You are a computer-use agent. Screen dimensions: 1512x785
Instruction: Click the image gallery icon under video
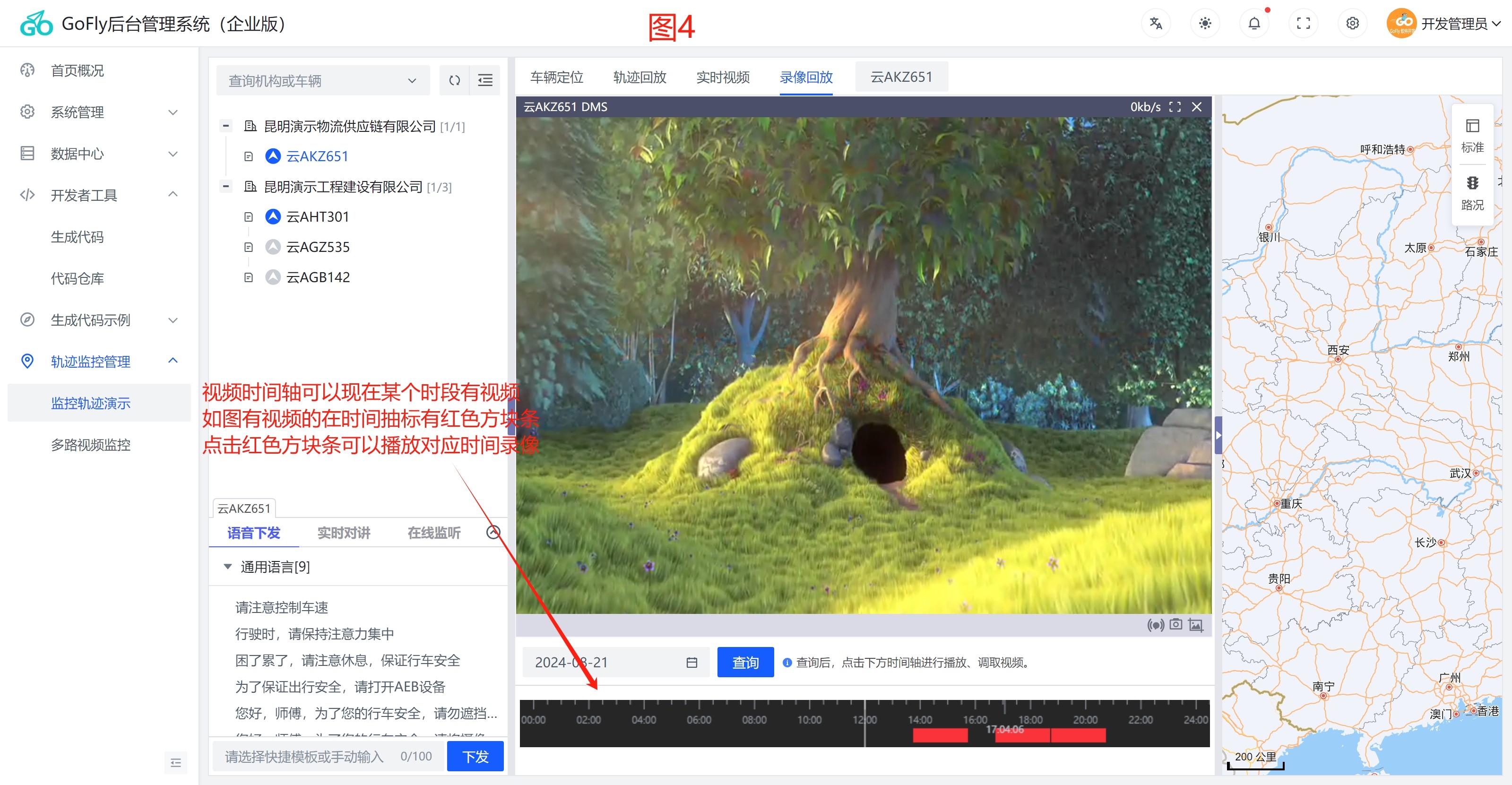[1196, 625]
